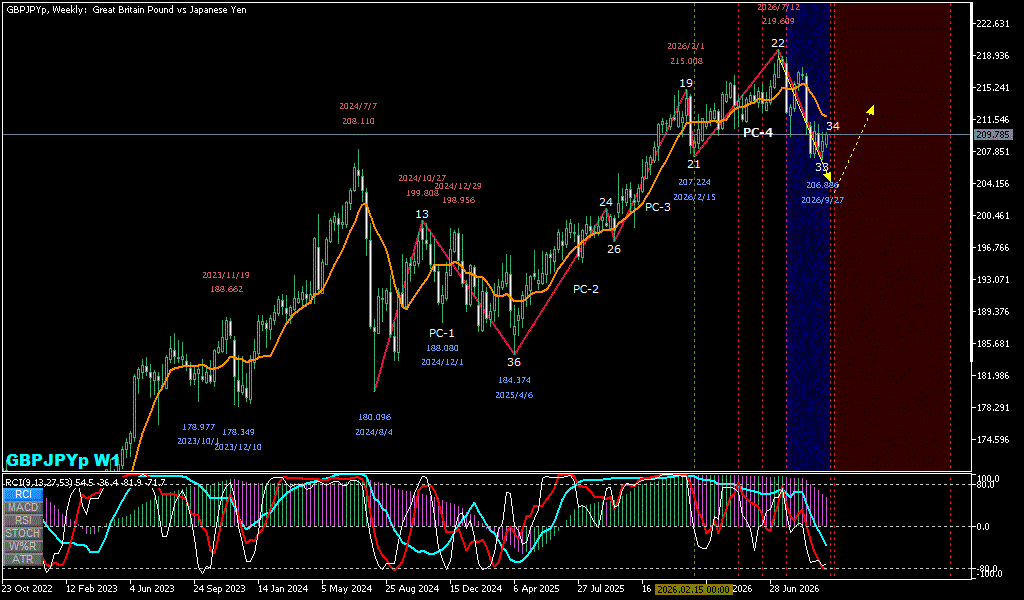Click the 219.609 top price label

tap(776, 21)
